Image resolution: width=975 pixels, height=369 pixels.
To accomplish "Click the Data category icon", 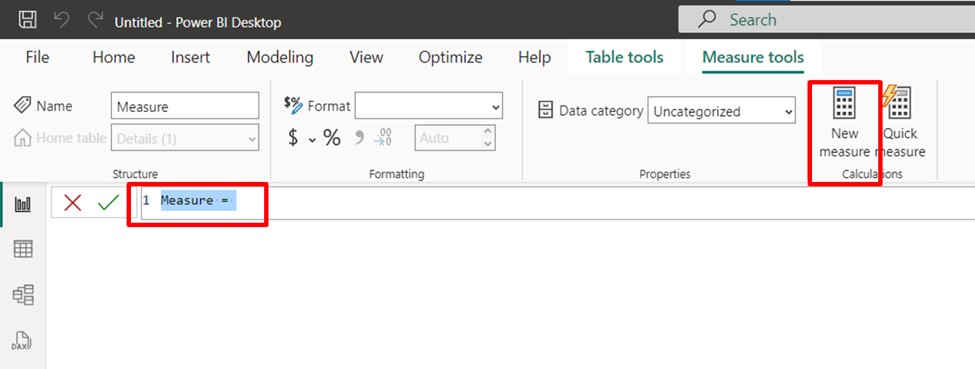I will tap(545, 111).
